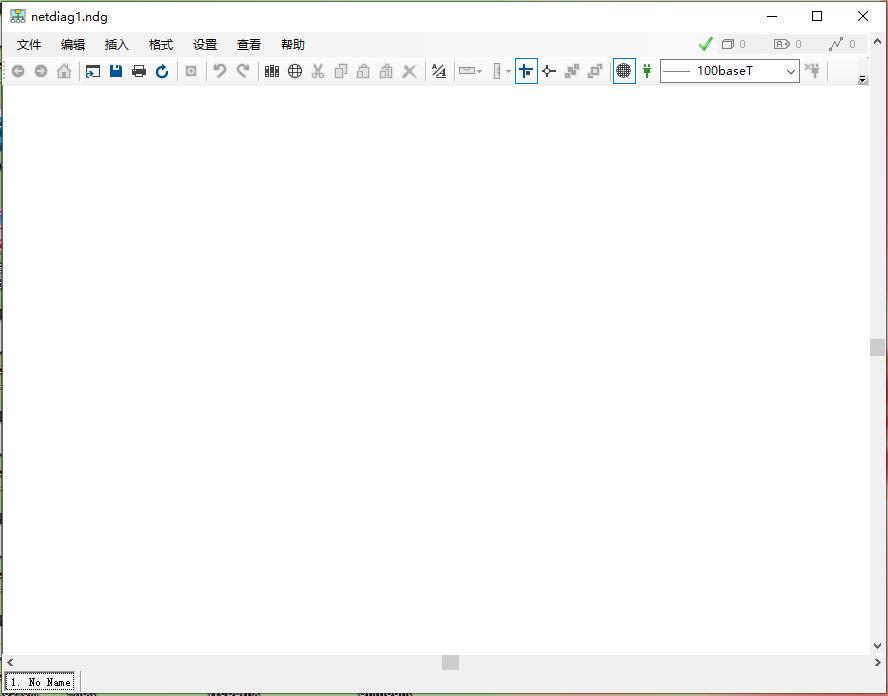The image size is (888, 696).
Task: Redo the last undone action
Action: click(x=243, y=71)
